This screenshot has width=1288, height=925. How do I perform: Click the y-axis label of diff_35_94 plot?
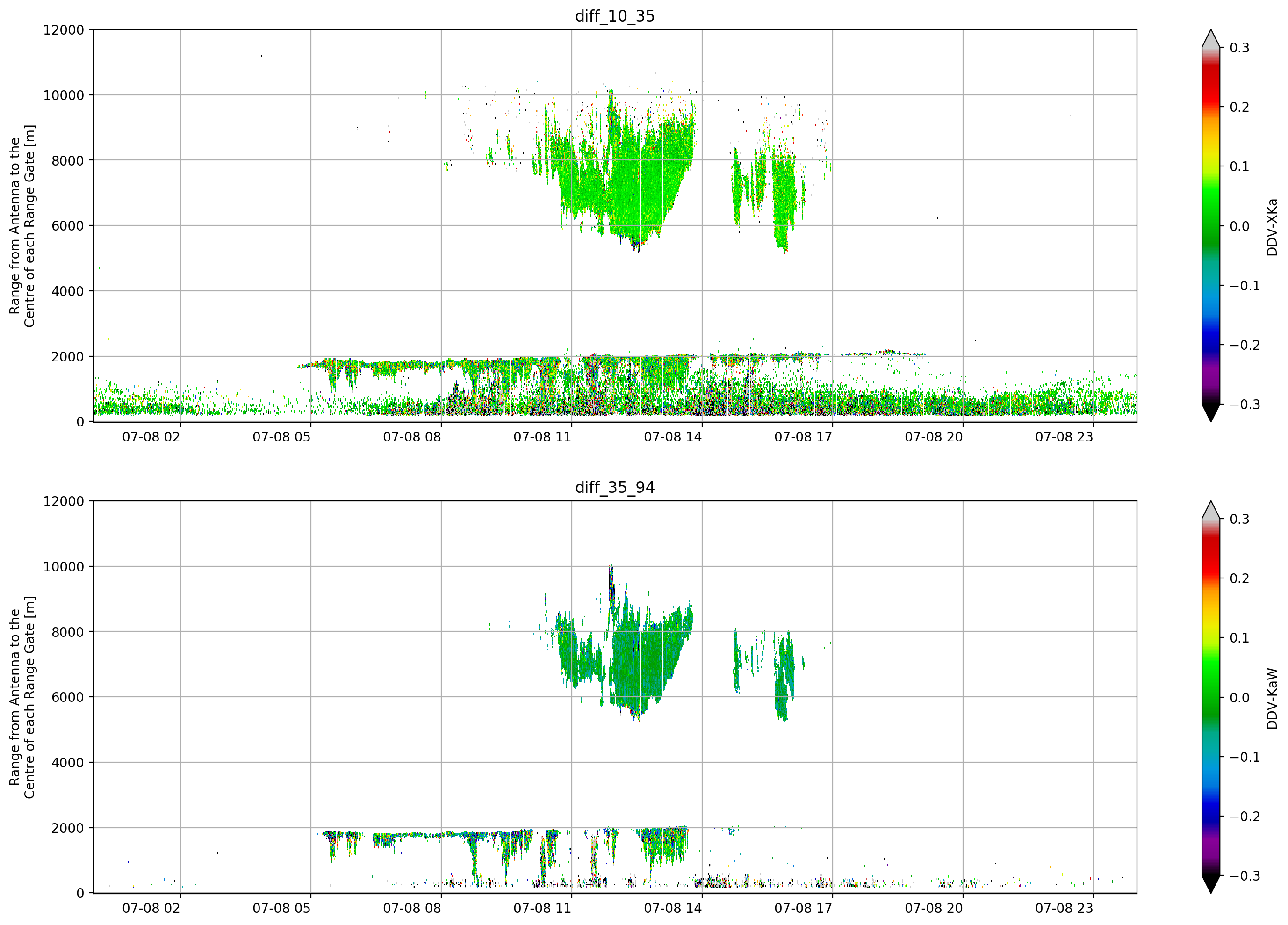tap(22, 697)
